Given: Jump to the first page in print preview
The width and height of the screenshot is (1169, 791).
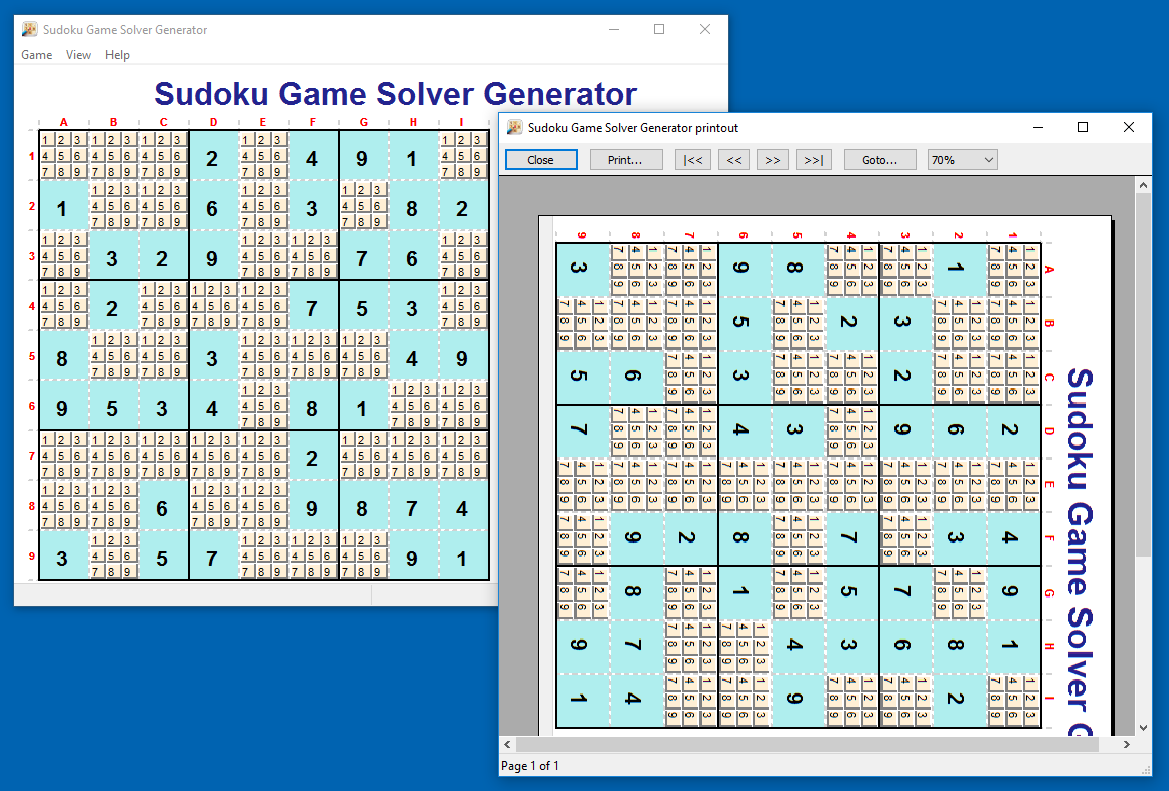Looking at the screenshot, I should click(692, 159).
